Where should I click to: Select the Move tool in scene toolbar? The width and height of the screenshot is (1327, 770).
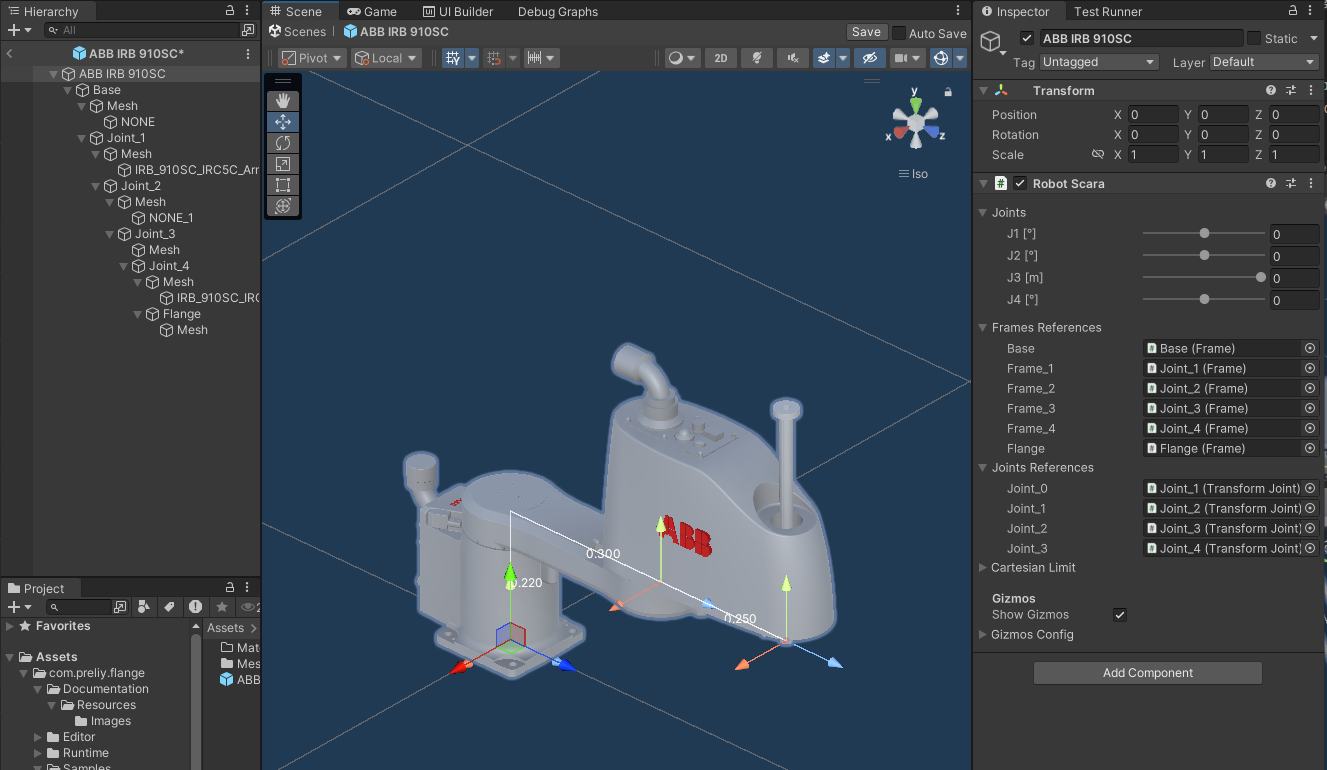[283, 122]
